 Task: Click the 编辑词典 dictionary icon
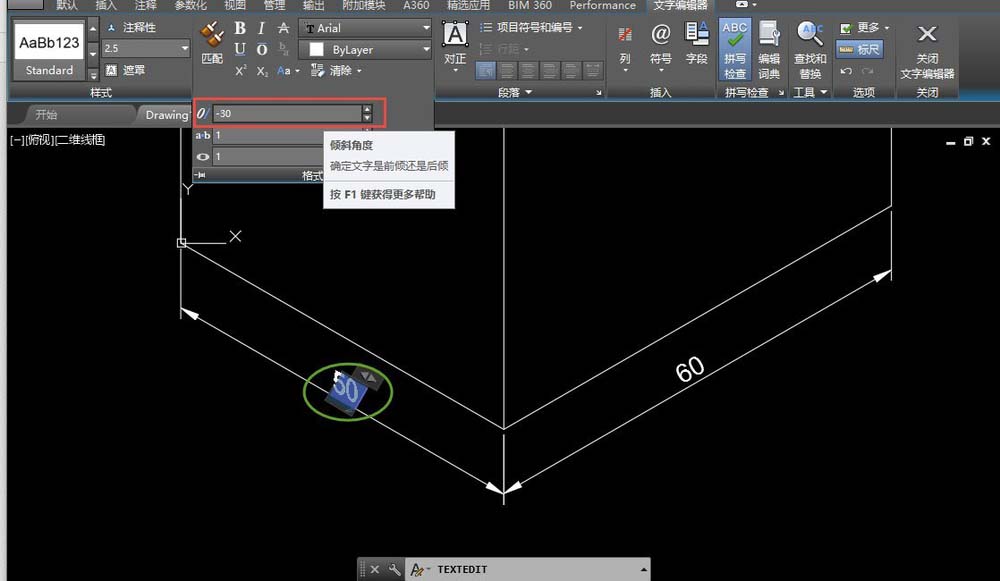(770, 50)
